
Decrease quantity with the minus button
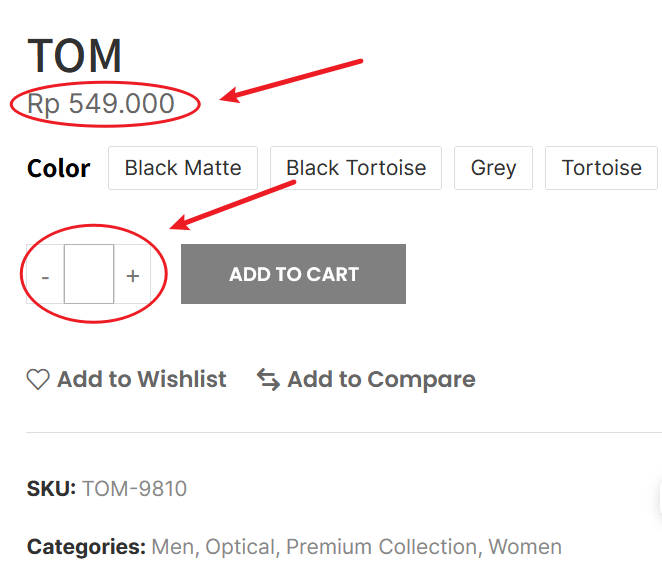click(45, 274)
